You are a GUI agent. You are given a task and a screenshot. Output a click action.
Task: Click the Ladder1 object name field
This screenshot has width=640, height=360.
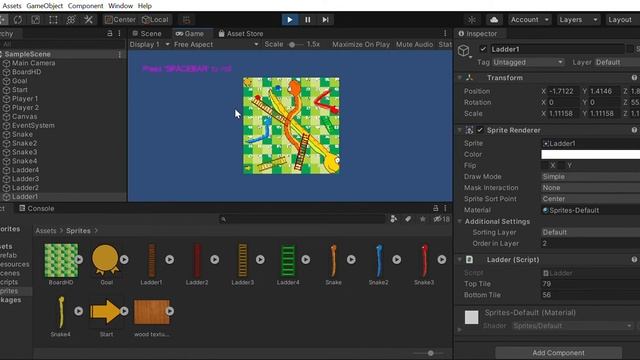[x=557, y=49]
